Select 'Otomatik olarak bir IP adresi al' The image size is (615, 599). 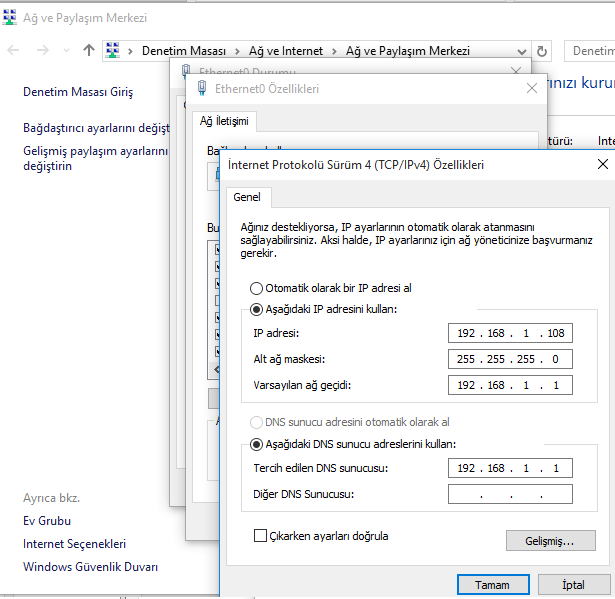pyautogui.click(x=256, y=288)
